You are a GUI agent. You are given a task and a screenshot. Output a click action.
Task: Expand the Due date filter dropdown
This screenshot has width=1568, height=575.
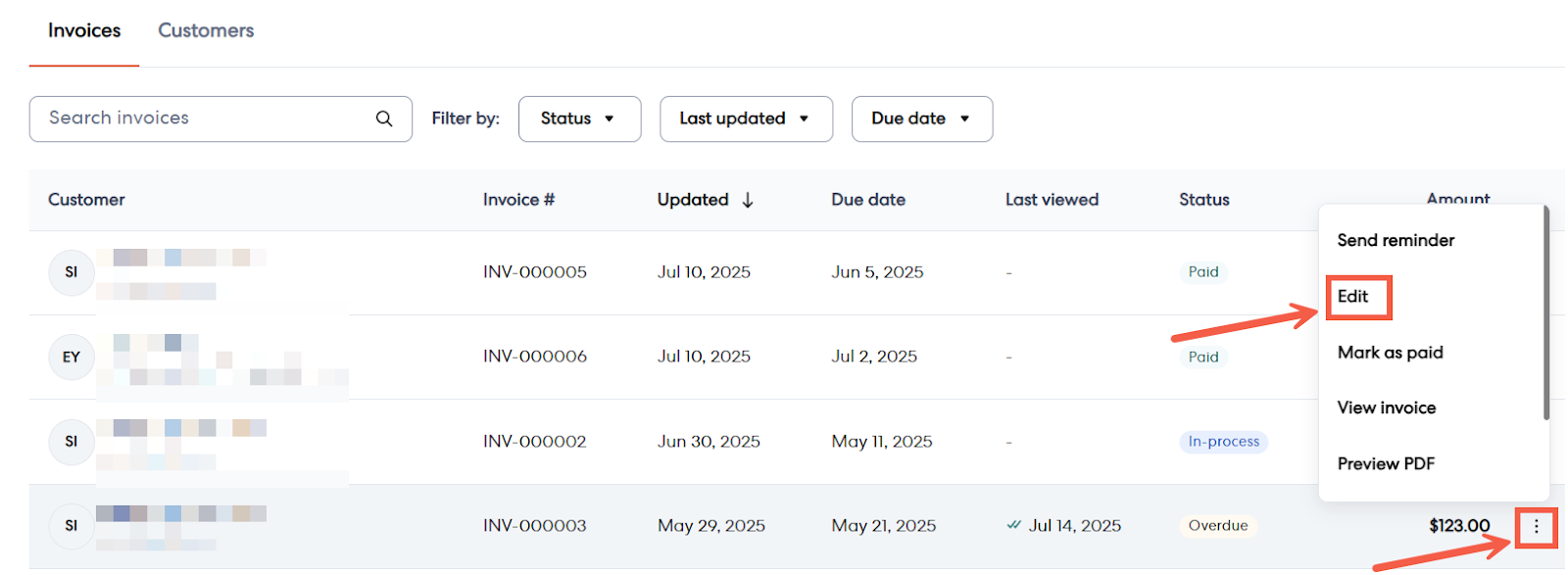[x=921, y=119]
